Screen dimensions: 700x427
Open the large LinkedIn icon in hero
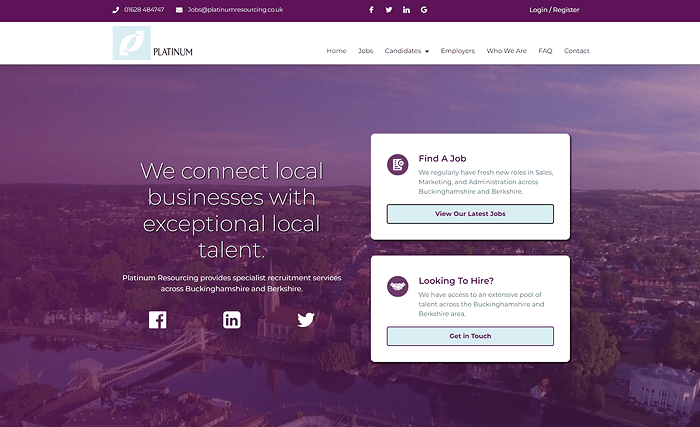[232, 320]
